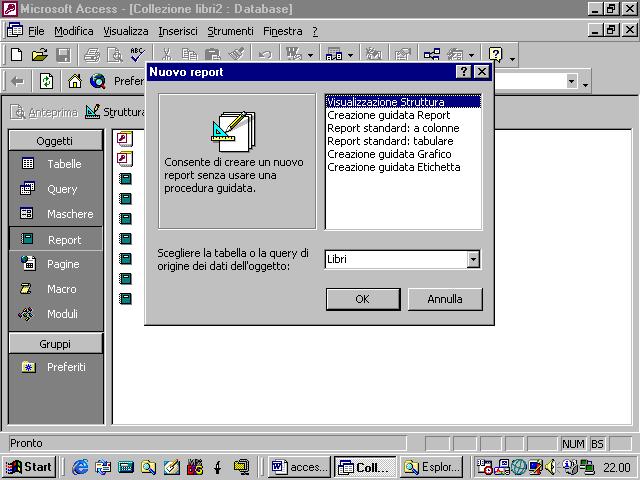Click the Search the Web globe icon
The width and height of the screenshot is (640, 480).
click(98, 82)
